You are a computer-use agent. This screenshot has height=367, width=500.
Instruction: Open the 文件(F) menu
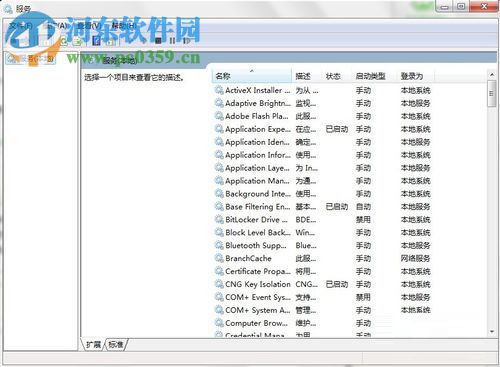[21, 26]
